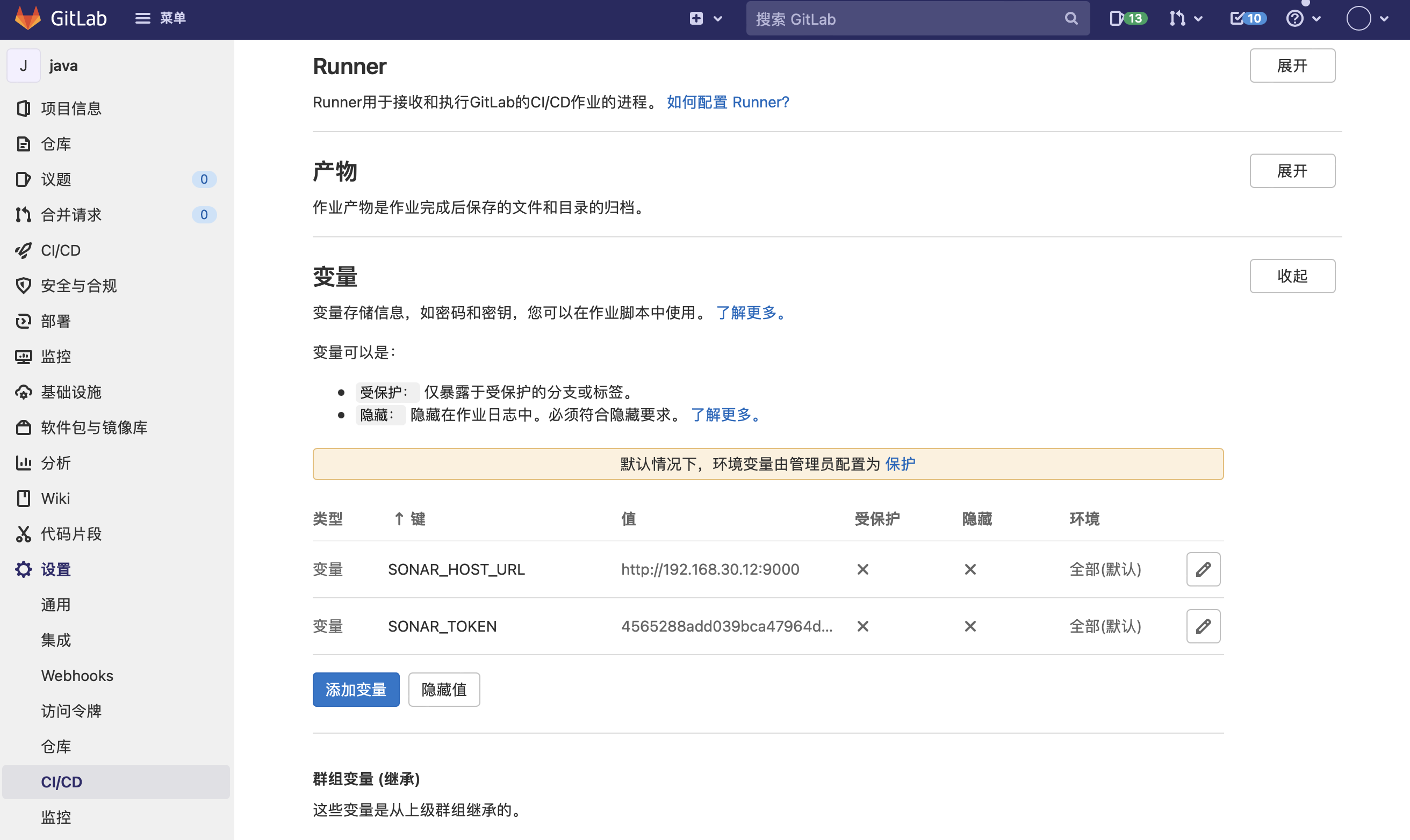This screenshot has height=840, width=1410.
Task: Click the search magnifier icon
Action: click(x=1070, y=19)
